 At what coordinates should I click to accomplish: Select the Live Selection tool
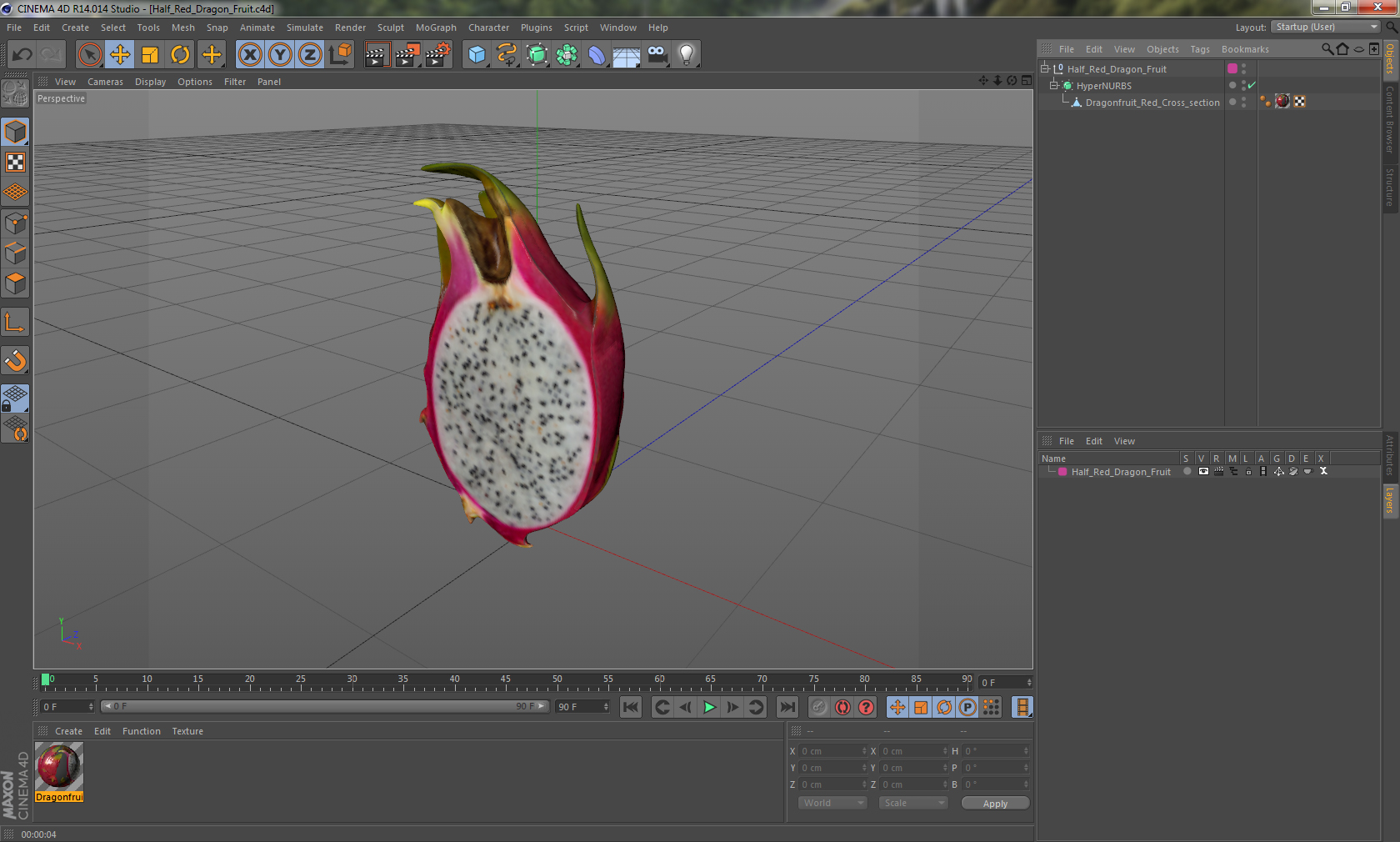pos(89,55)
